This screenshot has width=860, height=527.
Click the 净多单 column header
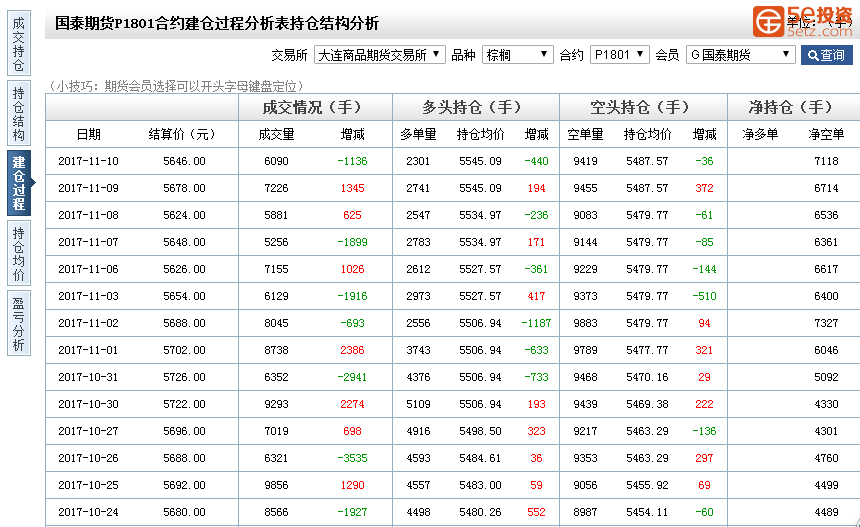pyautogui.click(x=760, y=134)
